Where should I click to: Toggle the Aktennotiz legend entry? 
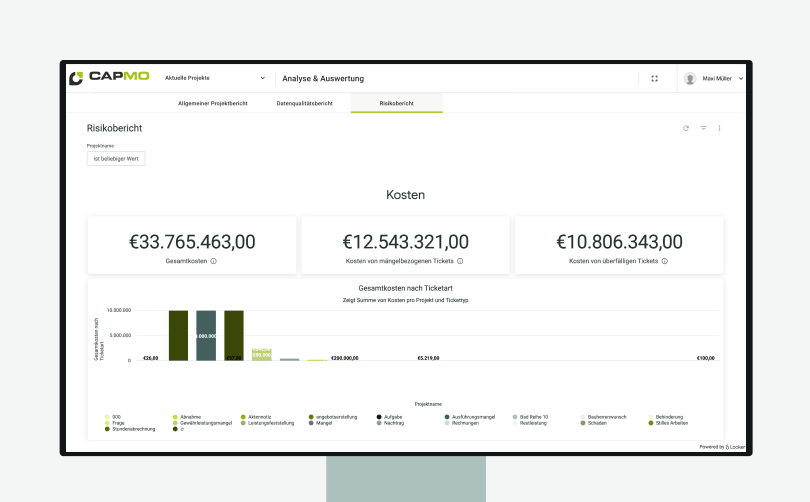256,417
